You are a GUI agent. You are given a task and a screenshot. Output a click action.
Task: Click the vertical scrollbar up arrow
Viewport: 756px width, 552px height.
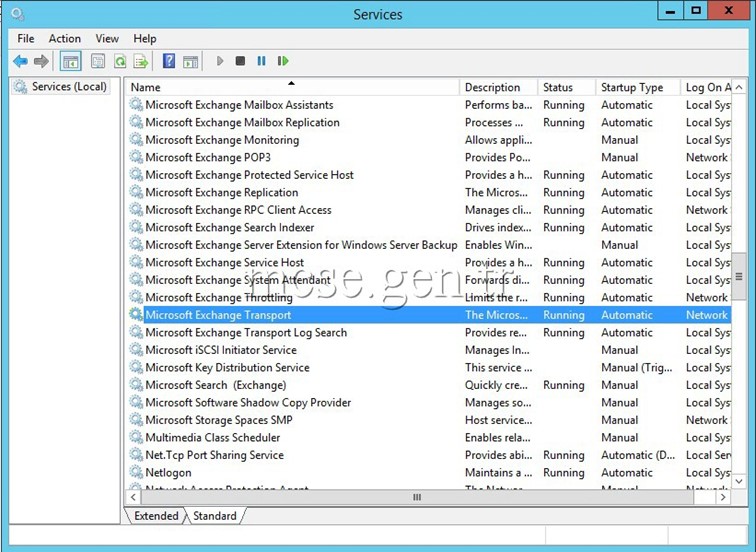coord(739,87)
